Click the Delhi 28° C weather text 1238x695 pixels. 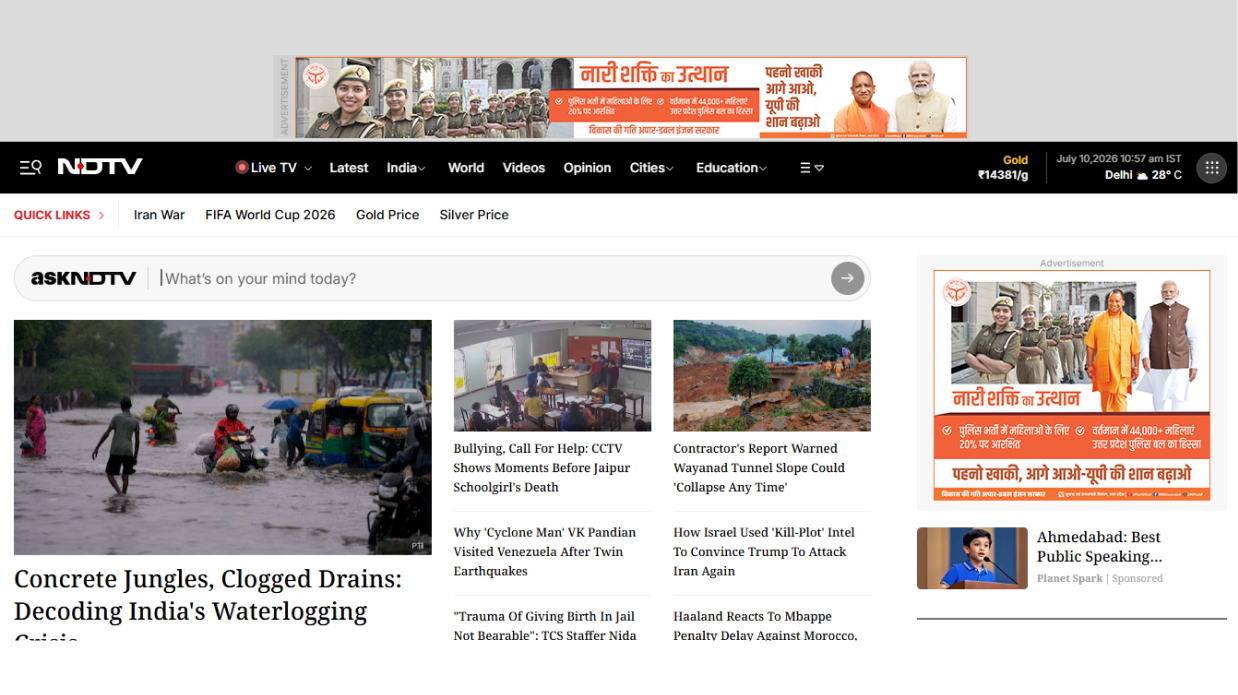[1143, 175]
